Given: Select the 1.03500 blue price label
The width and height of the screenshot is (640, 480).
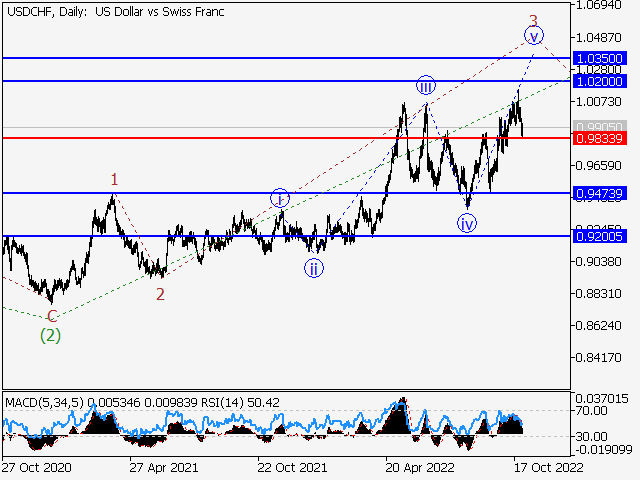Looking at the screenshot, I should point(600,58).
